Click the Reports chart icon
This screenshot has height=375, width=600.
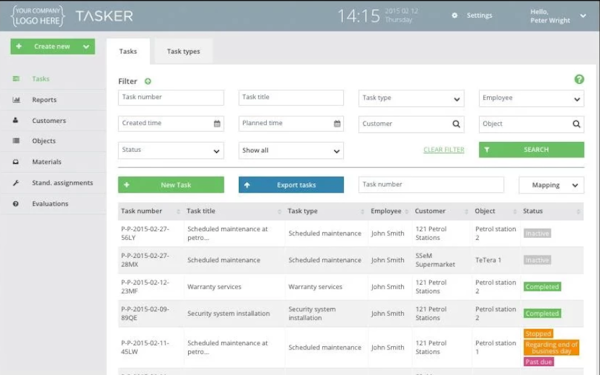[16, 99]
